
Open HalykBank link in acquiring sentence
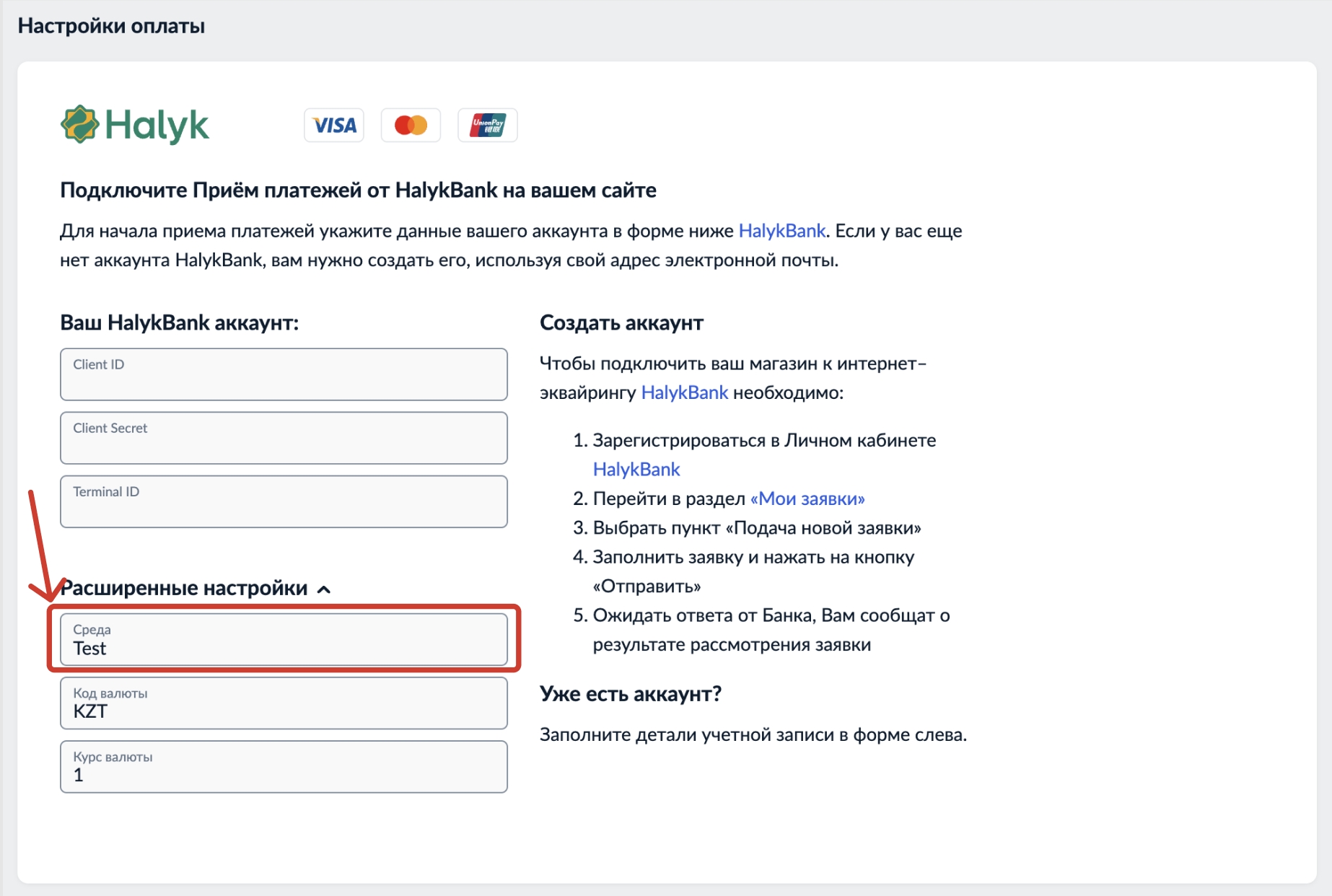click(684, 392)
